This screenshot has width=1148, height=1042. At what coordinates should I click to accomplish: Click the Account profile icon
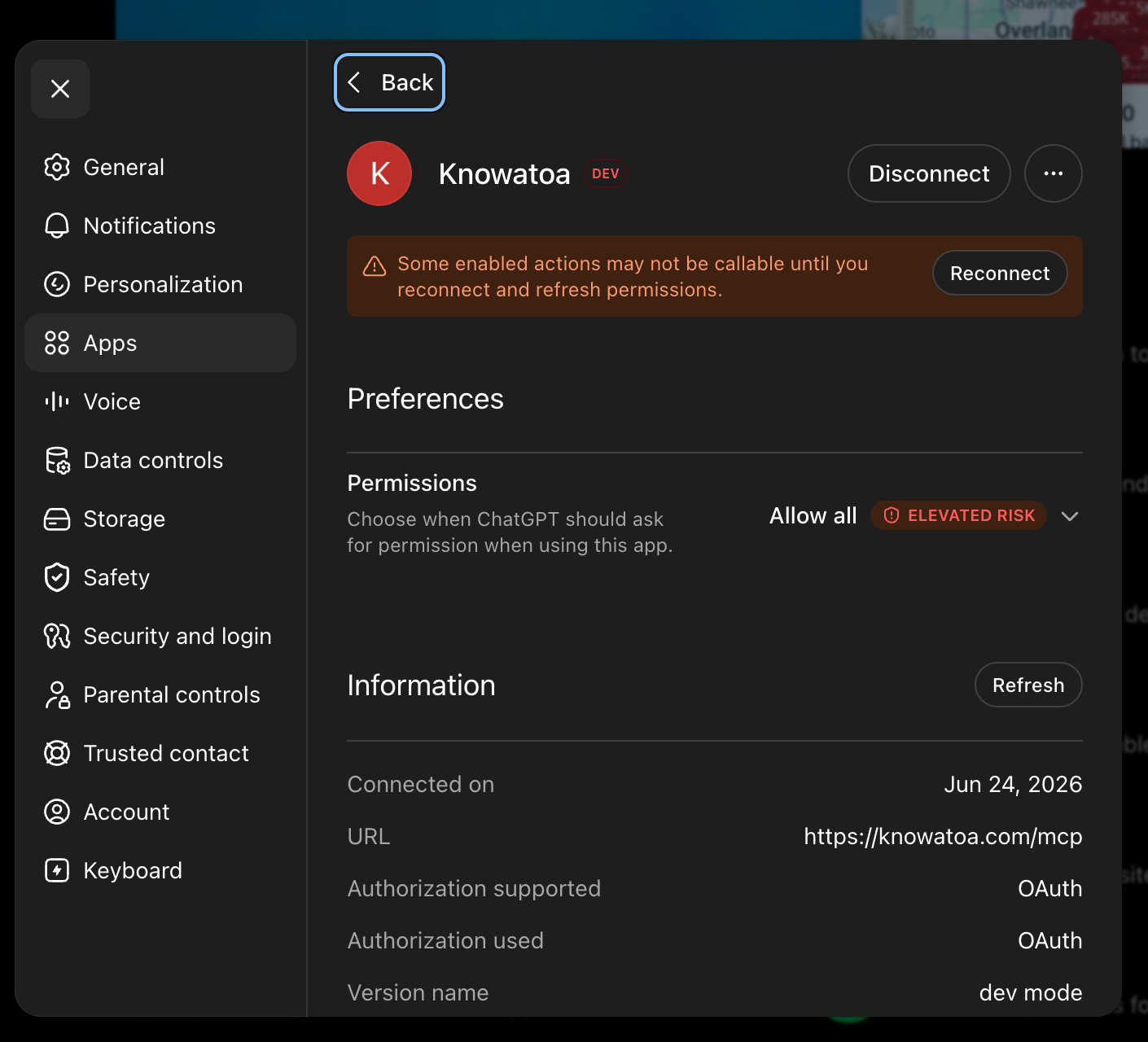pyautogui.click(x=57, y=812)
